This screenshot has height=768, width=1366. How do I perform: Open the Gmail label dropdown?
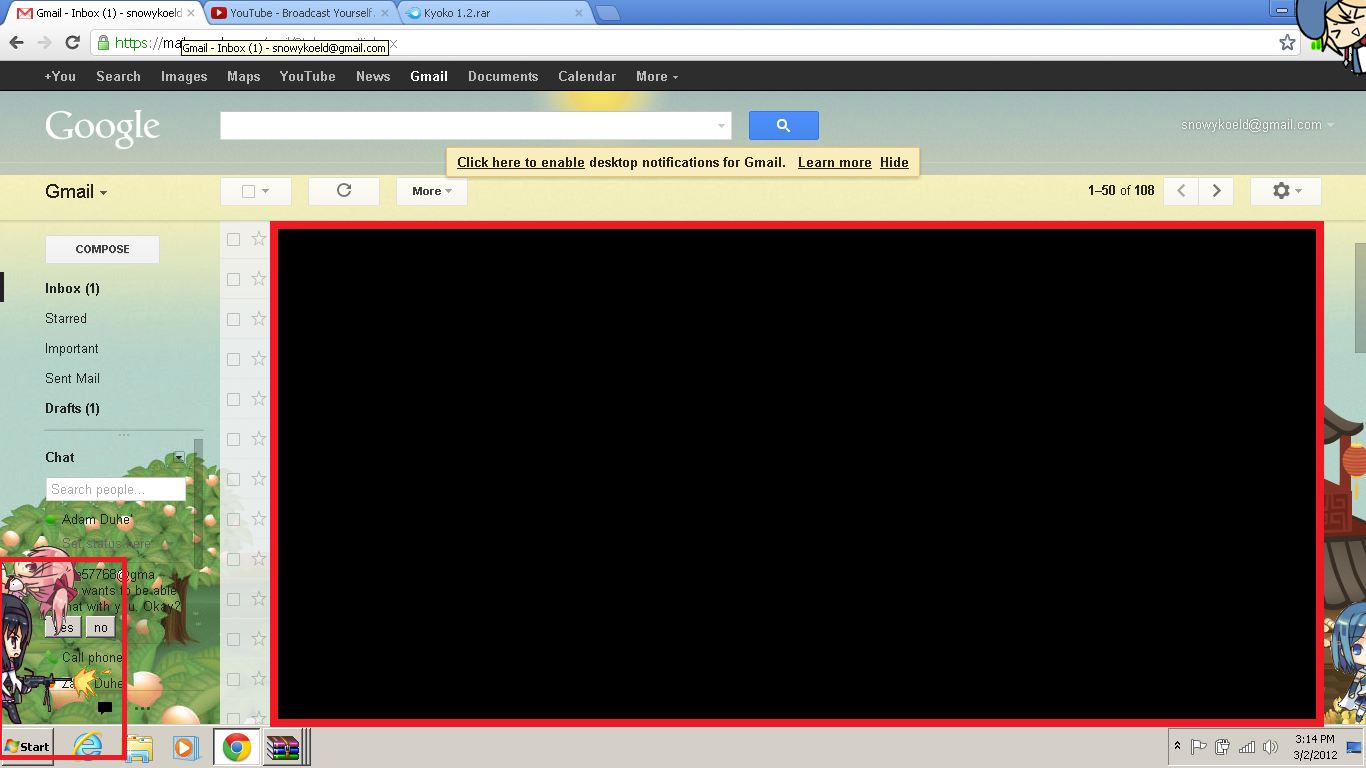click(x=76, y=192)
